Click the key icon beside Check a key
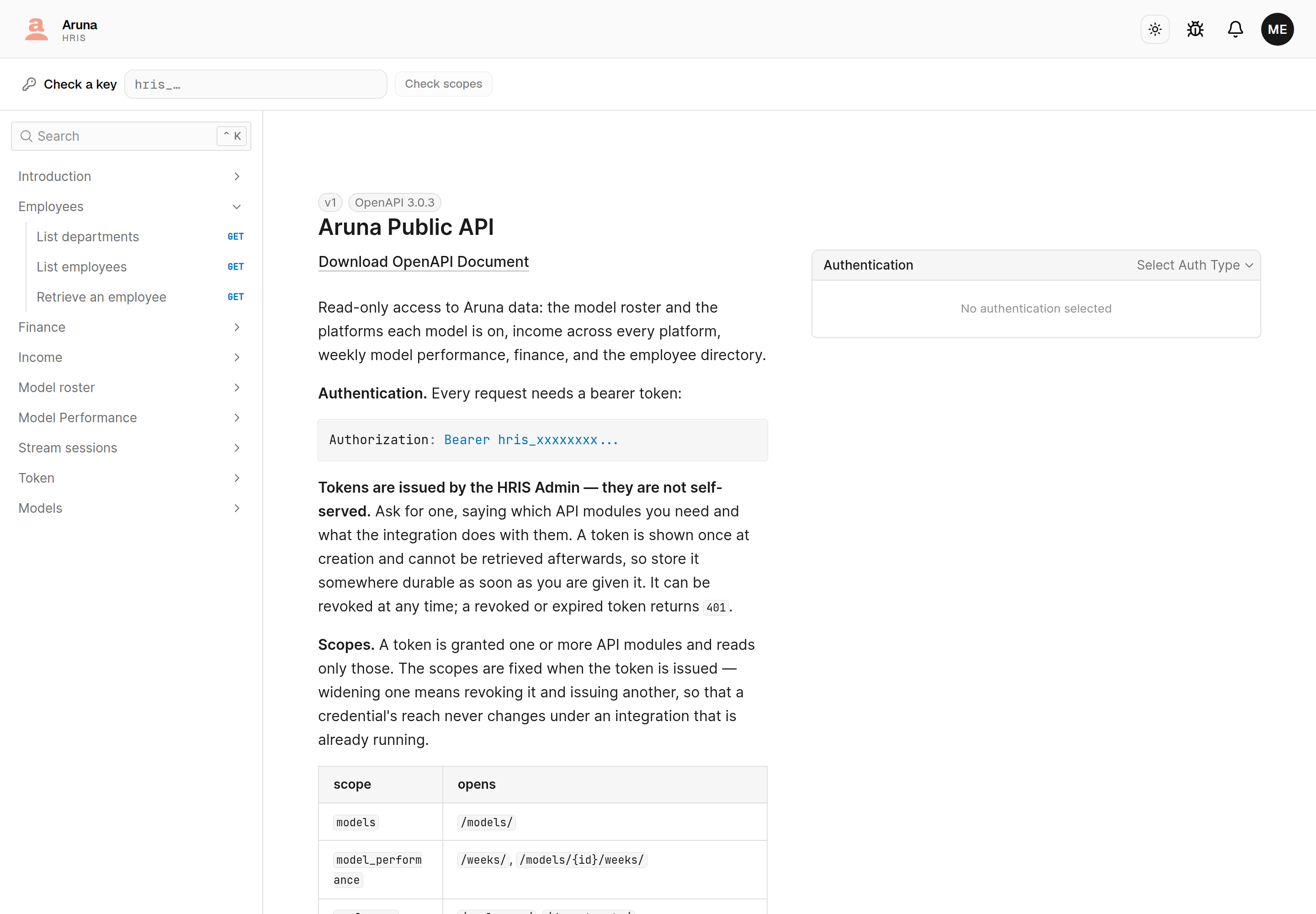This screenshot has width=1316, height=914. point(29,84)
